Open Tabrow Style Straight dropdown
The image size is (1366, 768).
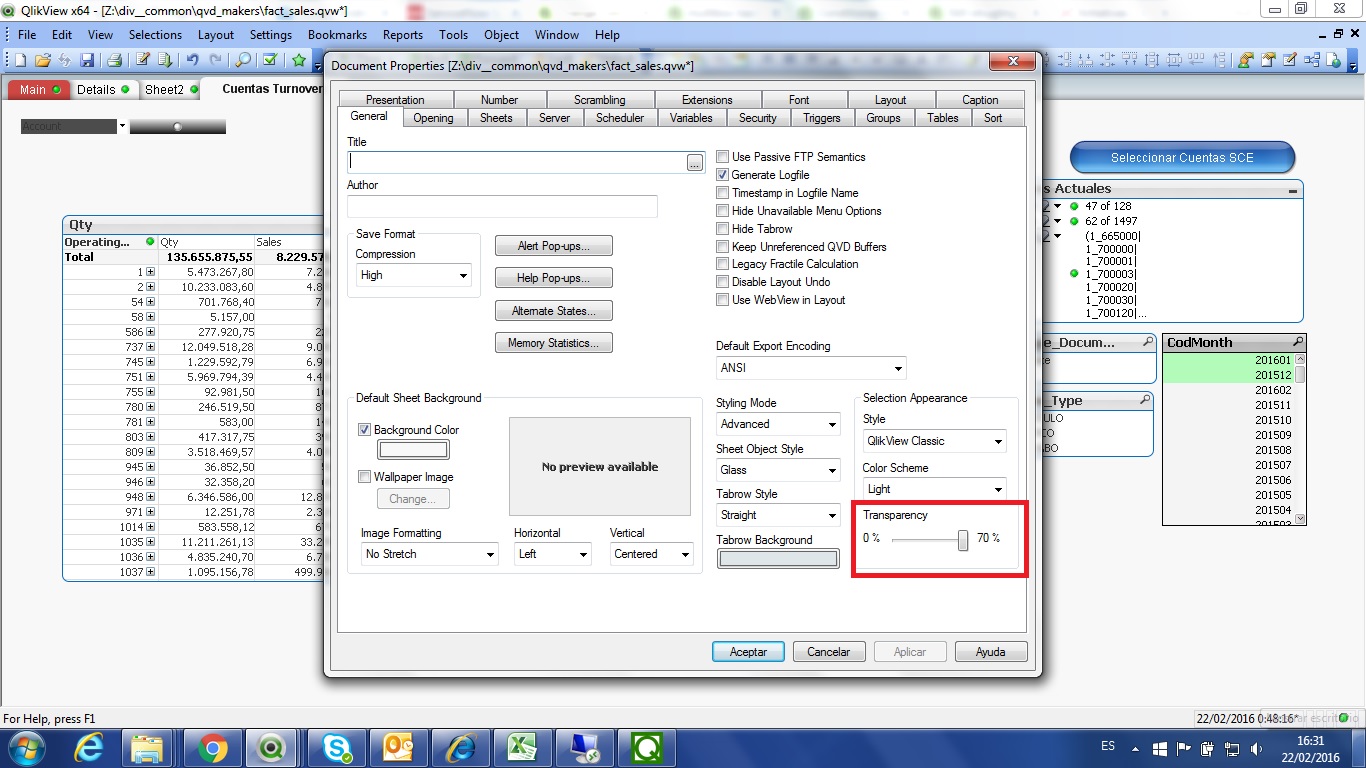point(778,515)
